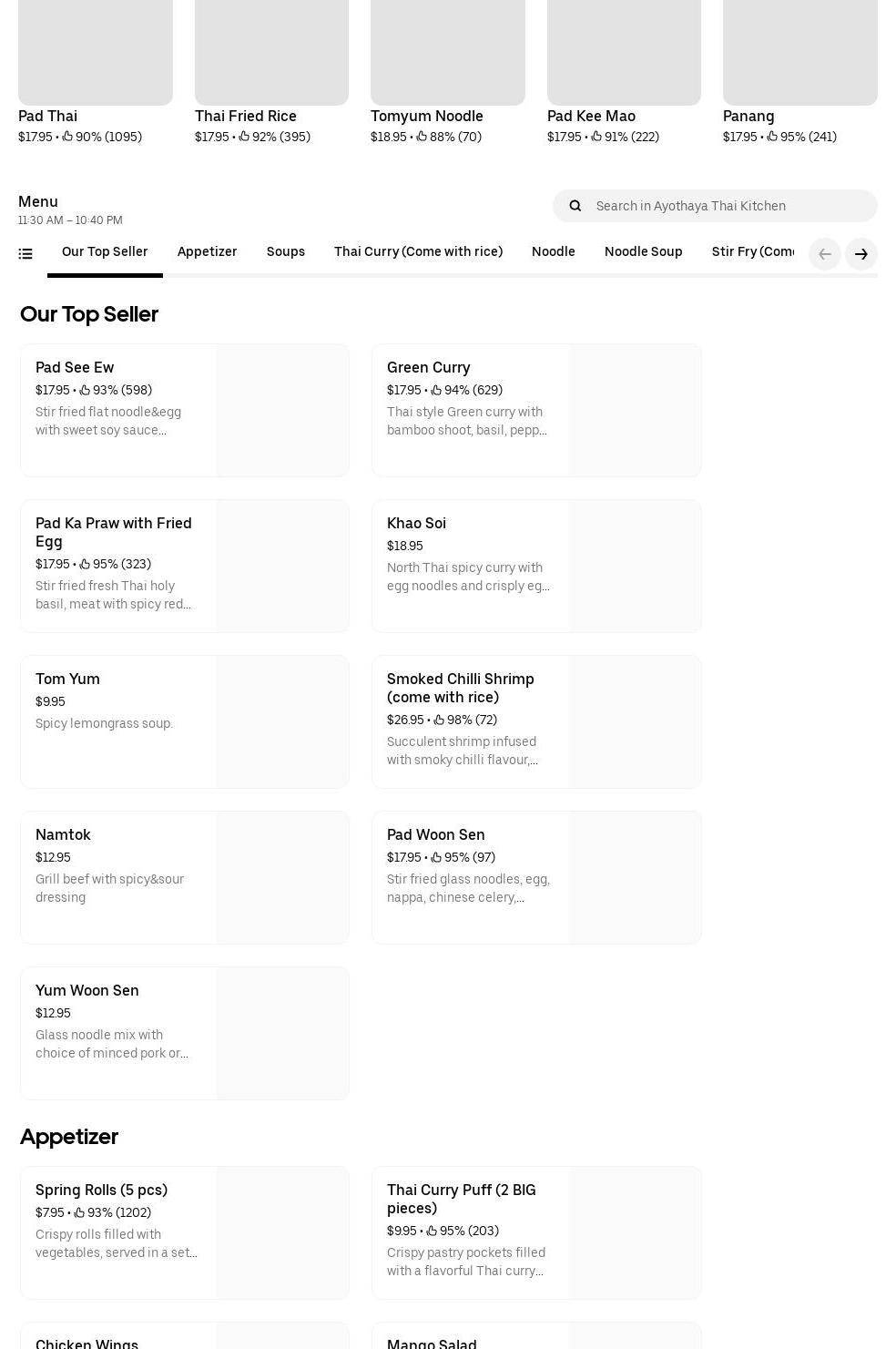Click the Smoked Chilli Shrimp image
This screenshot has width=896, height=1349.
coord(635,721)
